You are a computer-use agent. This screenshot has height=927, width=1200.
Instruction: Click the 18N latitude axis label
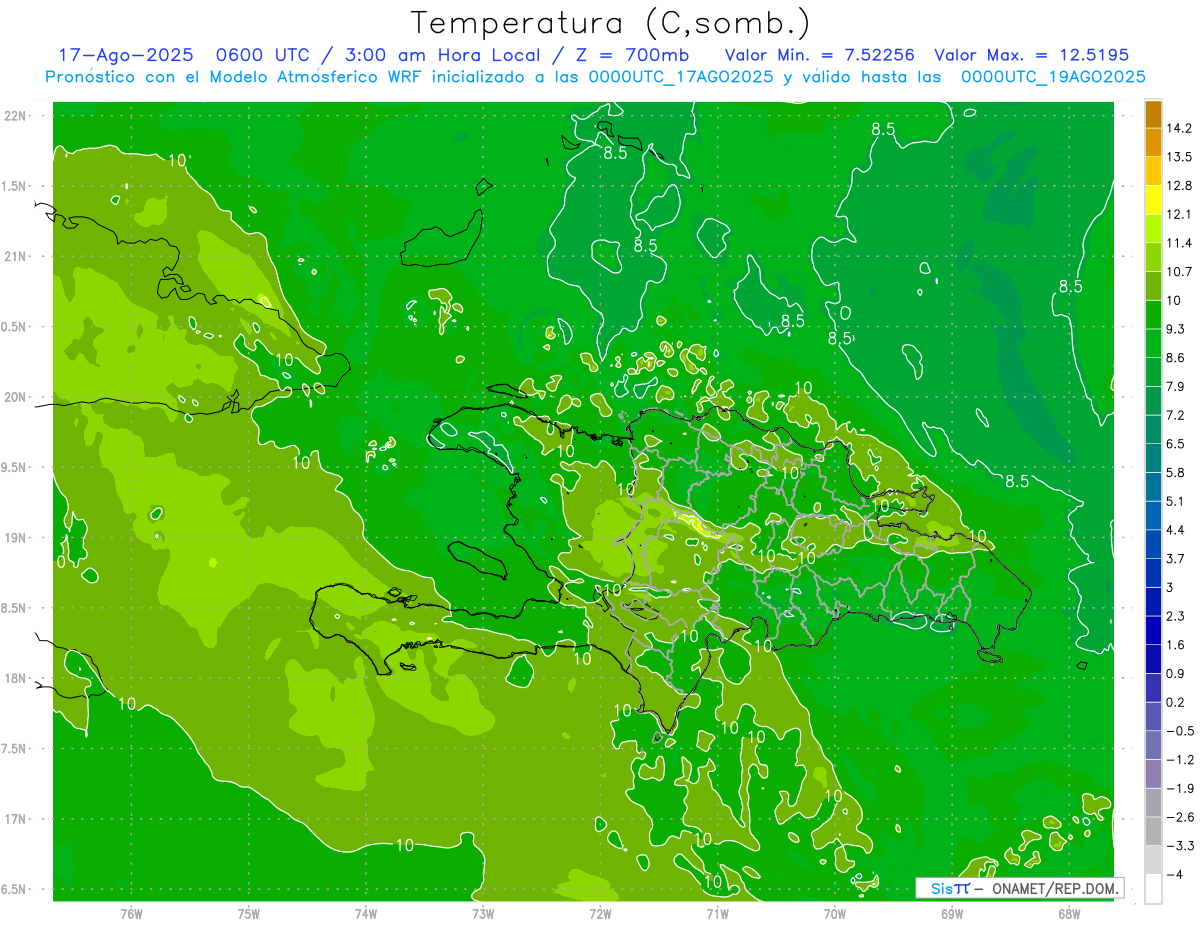tap(15, 678)
